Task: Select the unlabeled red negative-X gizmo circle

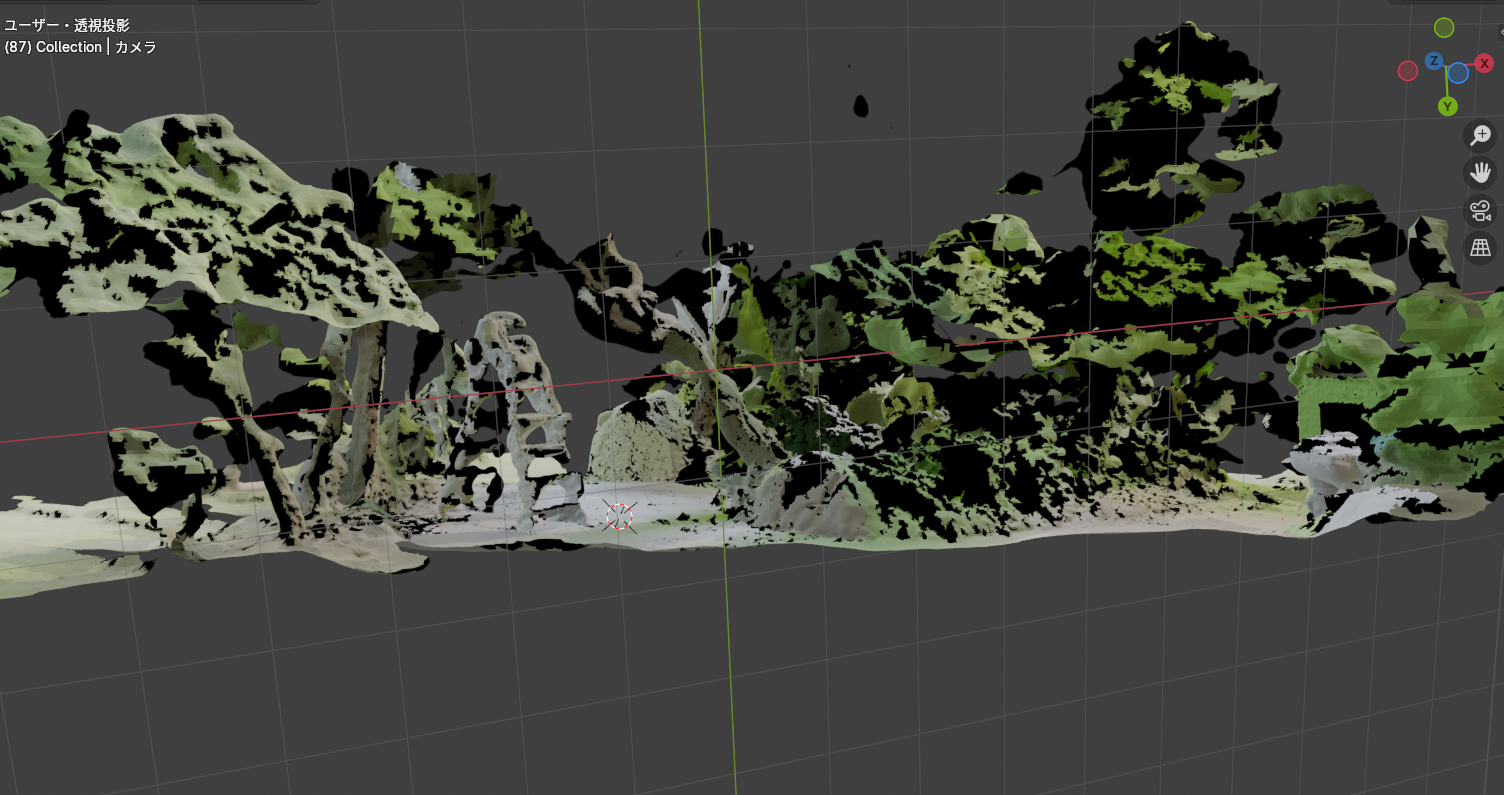Action: 1408,71
